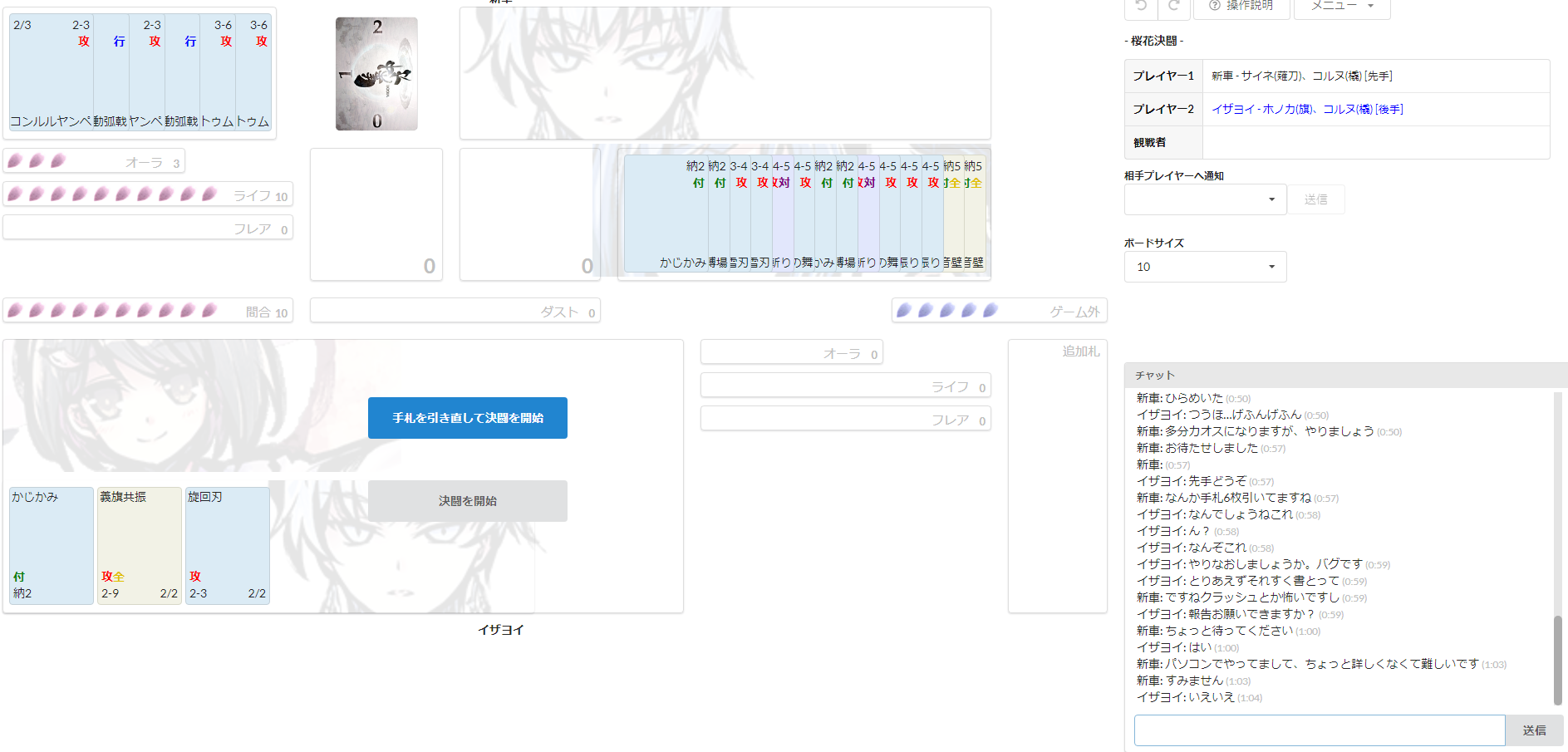Click the chat log scrollbar
The height and width of the screenshot is (752, 1568).
(x=1558, y=659)
